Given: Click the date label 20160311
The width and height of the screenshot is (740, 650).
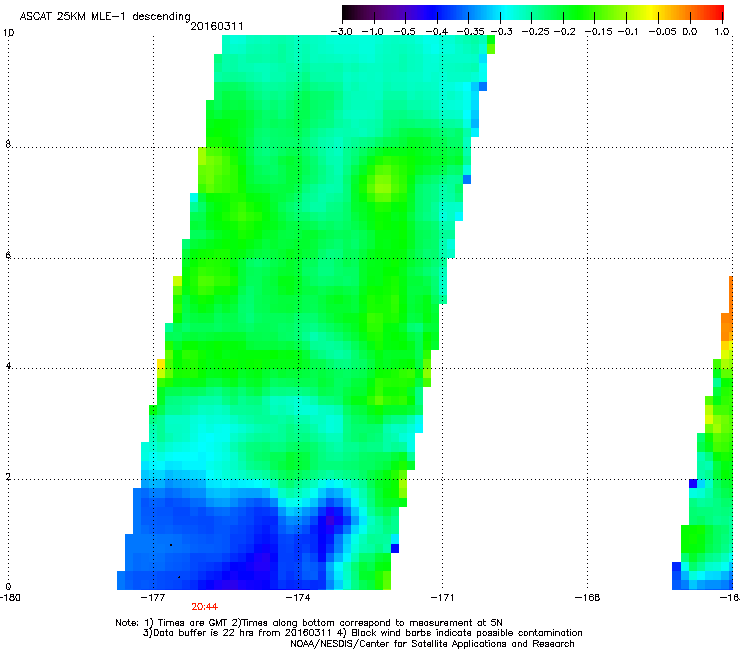Looking at the screenshot, I should pyautogui.click(x=217, y=26).
